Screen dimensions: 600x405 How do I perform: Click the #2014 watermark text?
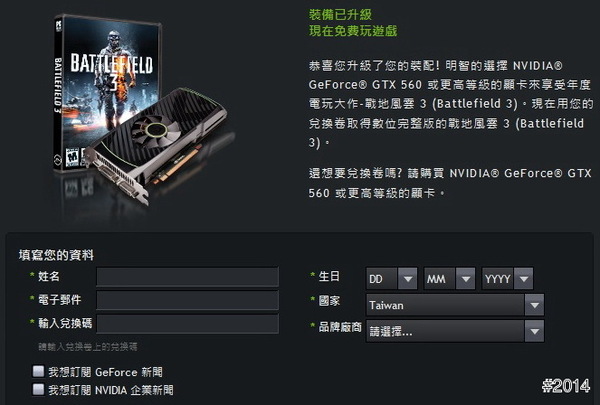(566, 386)
